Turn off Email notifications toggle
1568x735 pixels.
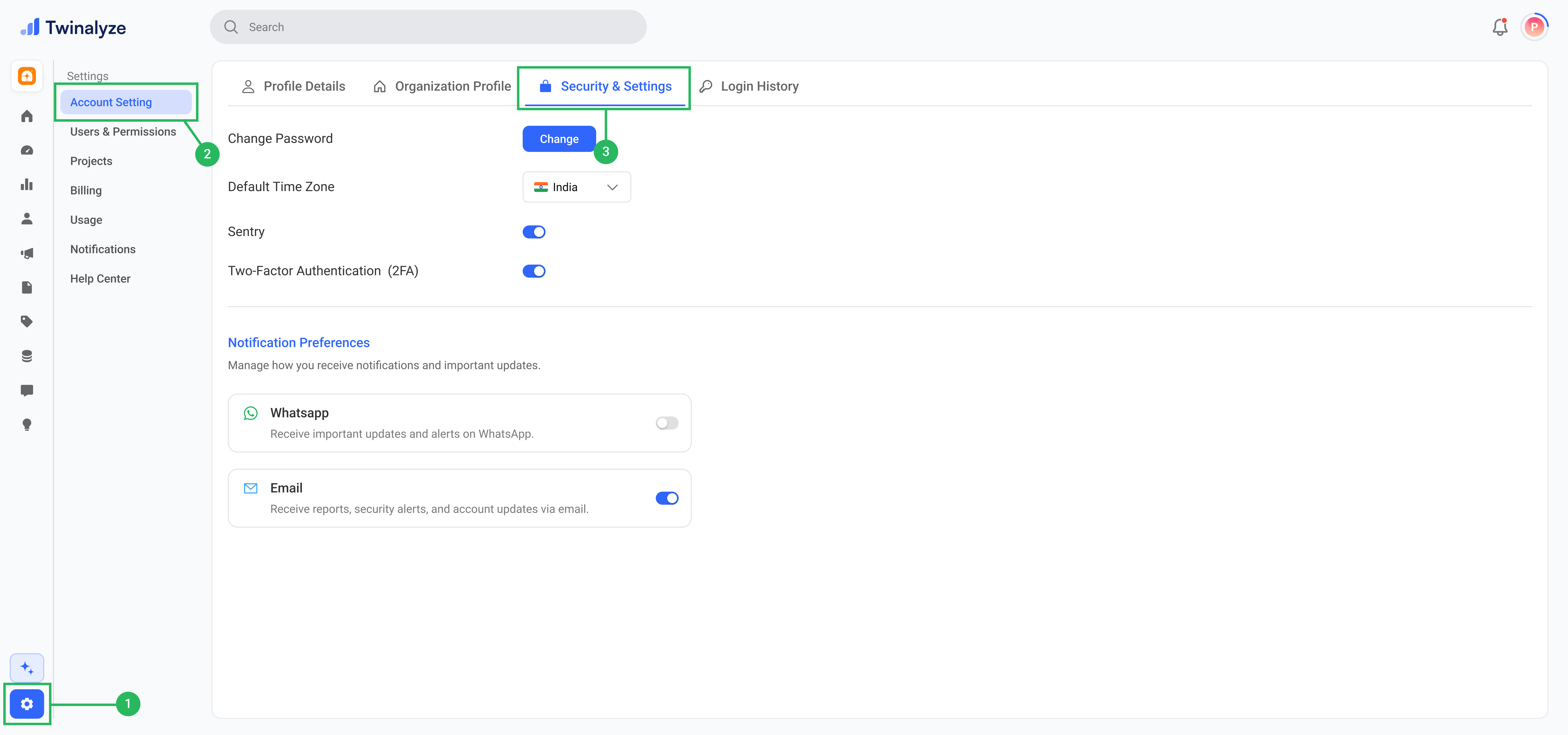pyautogui.click(x=667, y=498)
